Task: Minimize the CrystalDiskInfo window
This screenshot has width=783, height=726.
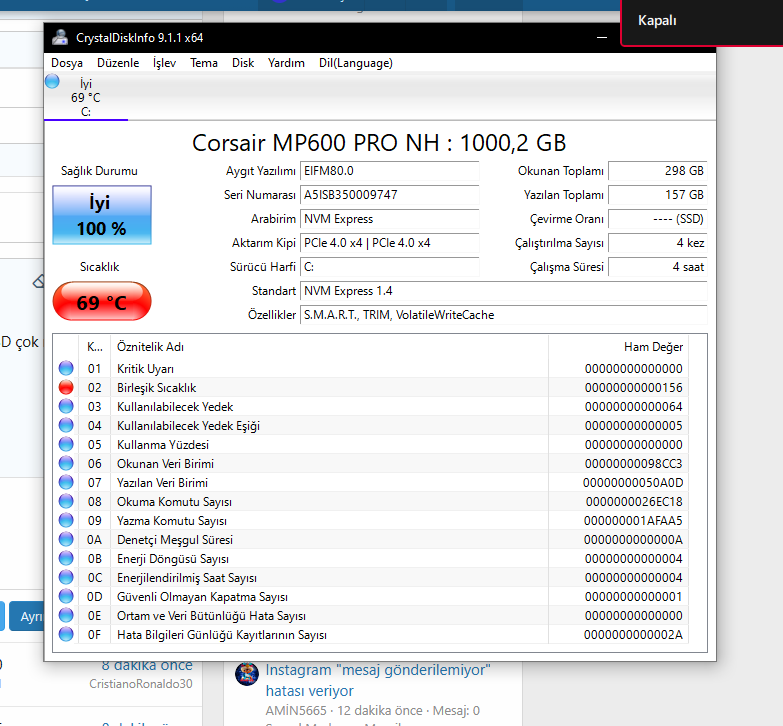Action: (602, 37)
